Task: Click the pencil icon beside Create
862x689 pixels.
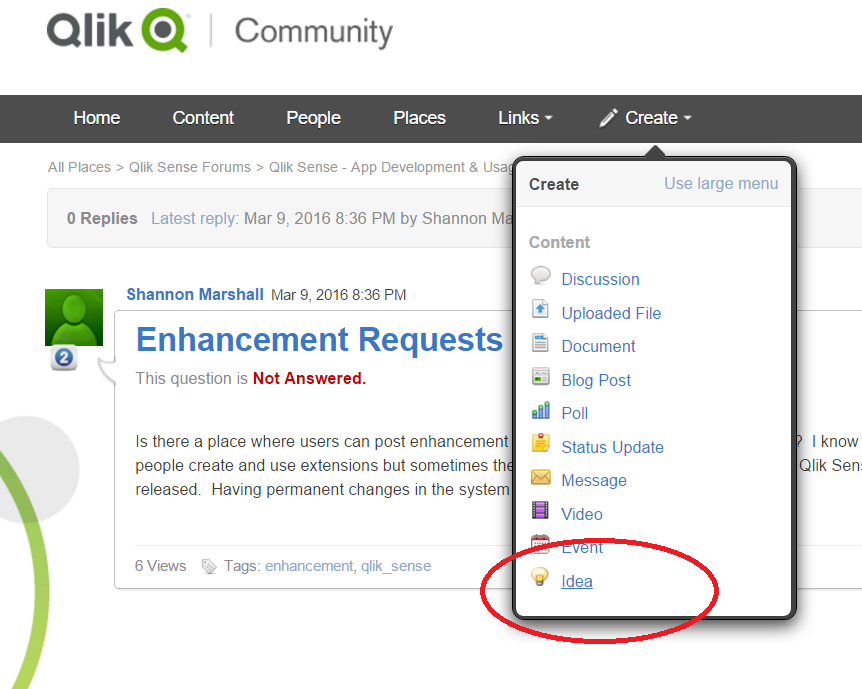Action: point(609,118)
